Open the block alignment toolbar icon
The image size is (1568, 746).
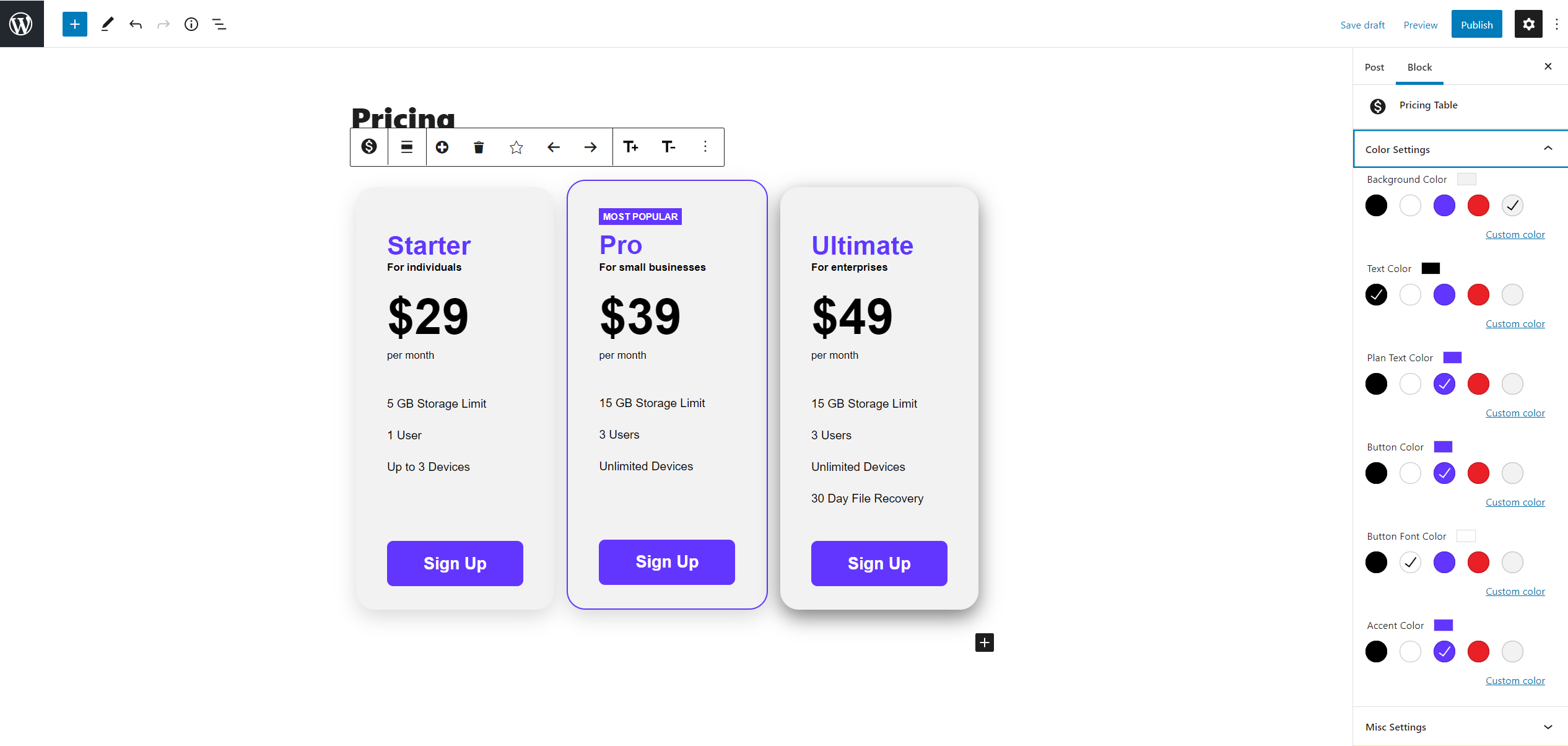point(406,147)
